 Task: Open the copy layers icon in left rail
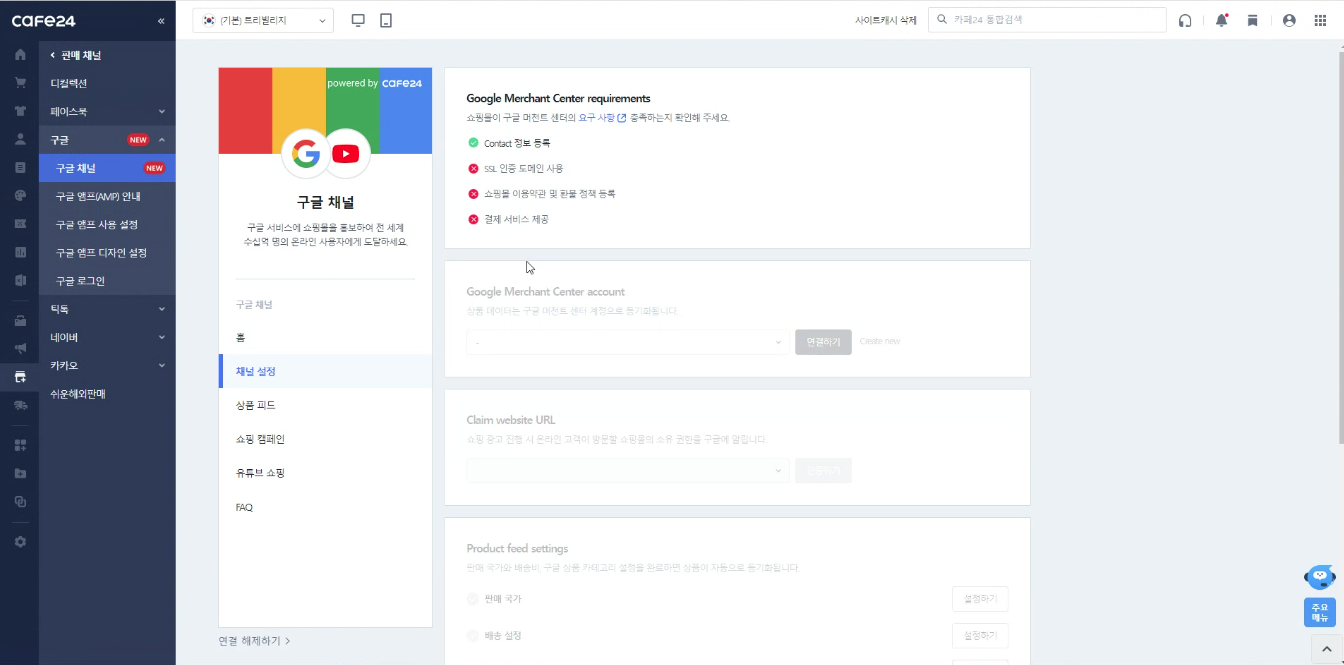(20, 501)
